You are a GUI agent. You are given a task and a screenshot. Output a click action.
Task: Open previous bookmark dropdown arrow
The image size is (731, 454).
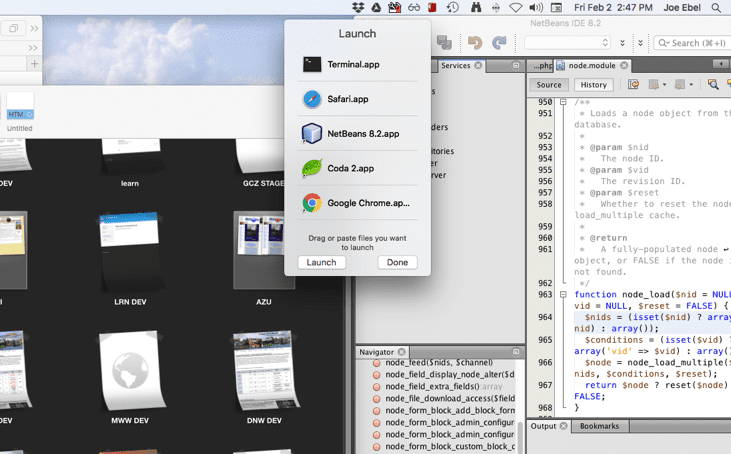click(664, 85)
